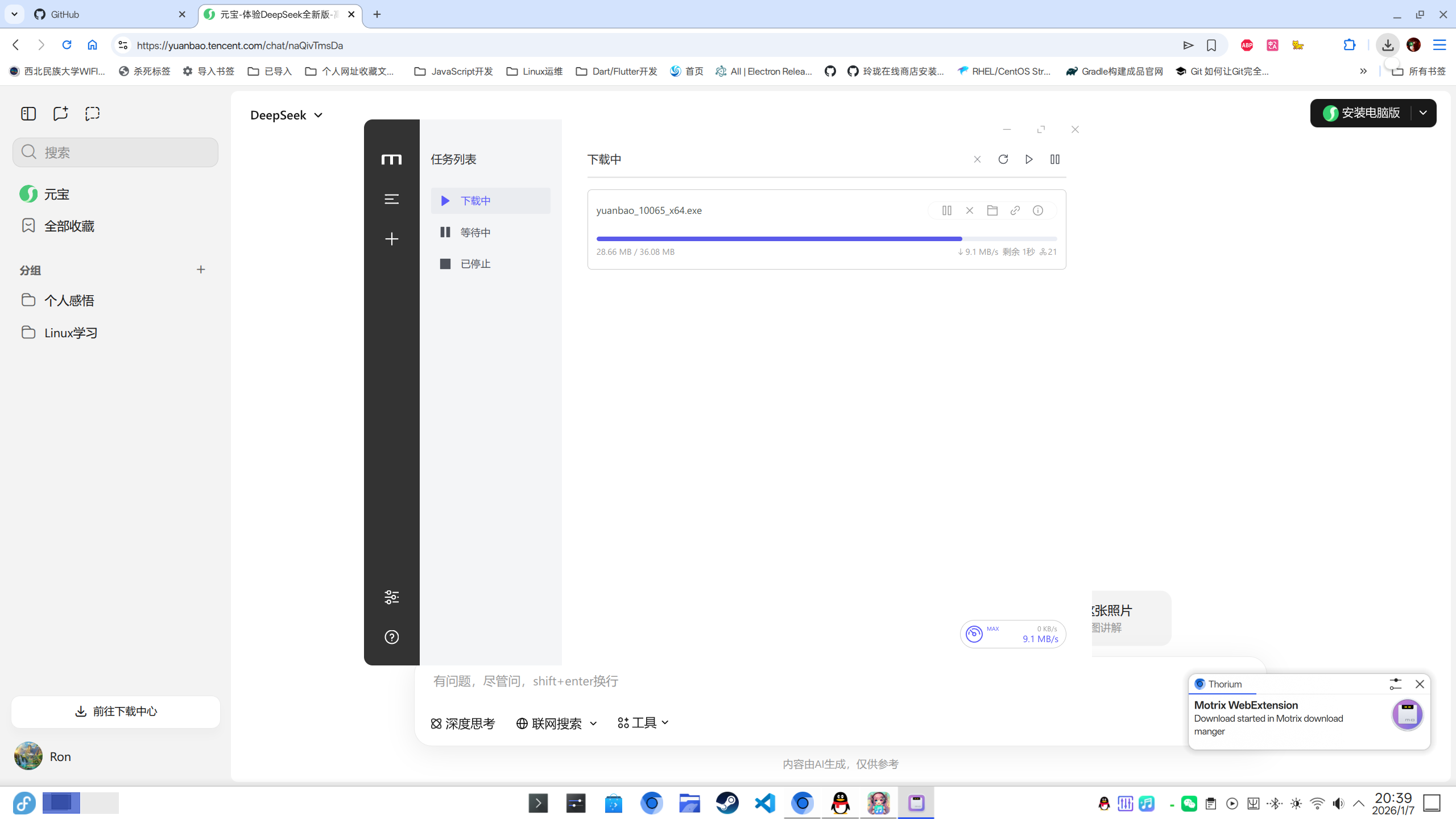Add a new Motrix download task
Screen dimensions: 1456x819
pyautogui.click(x=391, y=239)
